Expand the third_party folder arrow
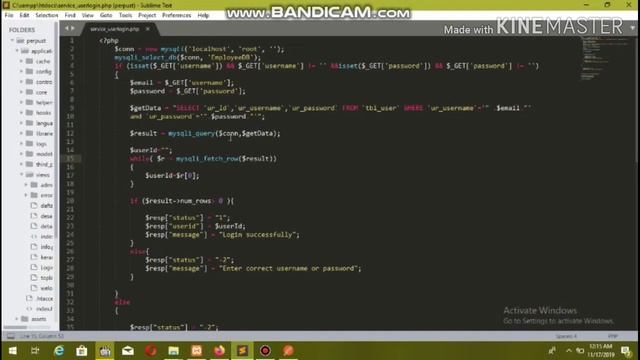Image resolution: width=640 pixels, height=360 pixels. [x=21, y=164]
